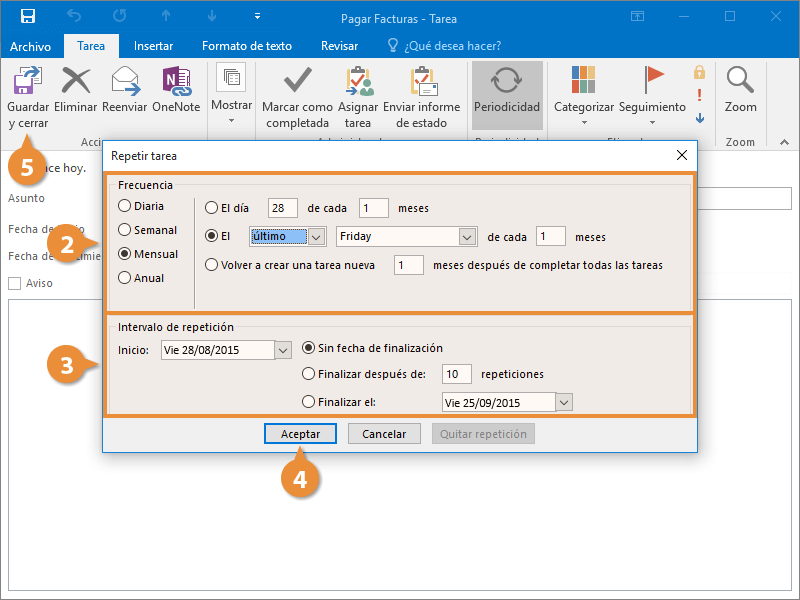Switch to the Insertar ribbon tab
The height and width of the screenshot is (600, 800).
point(153,46)
